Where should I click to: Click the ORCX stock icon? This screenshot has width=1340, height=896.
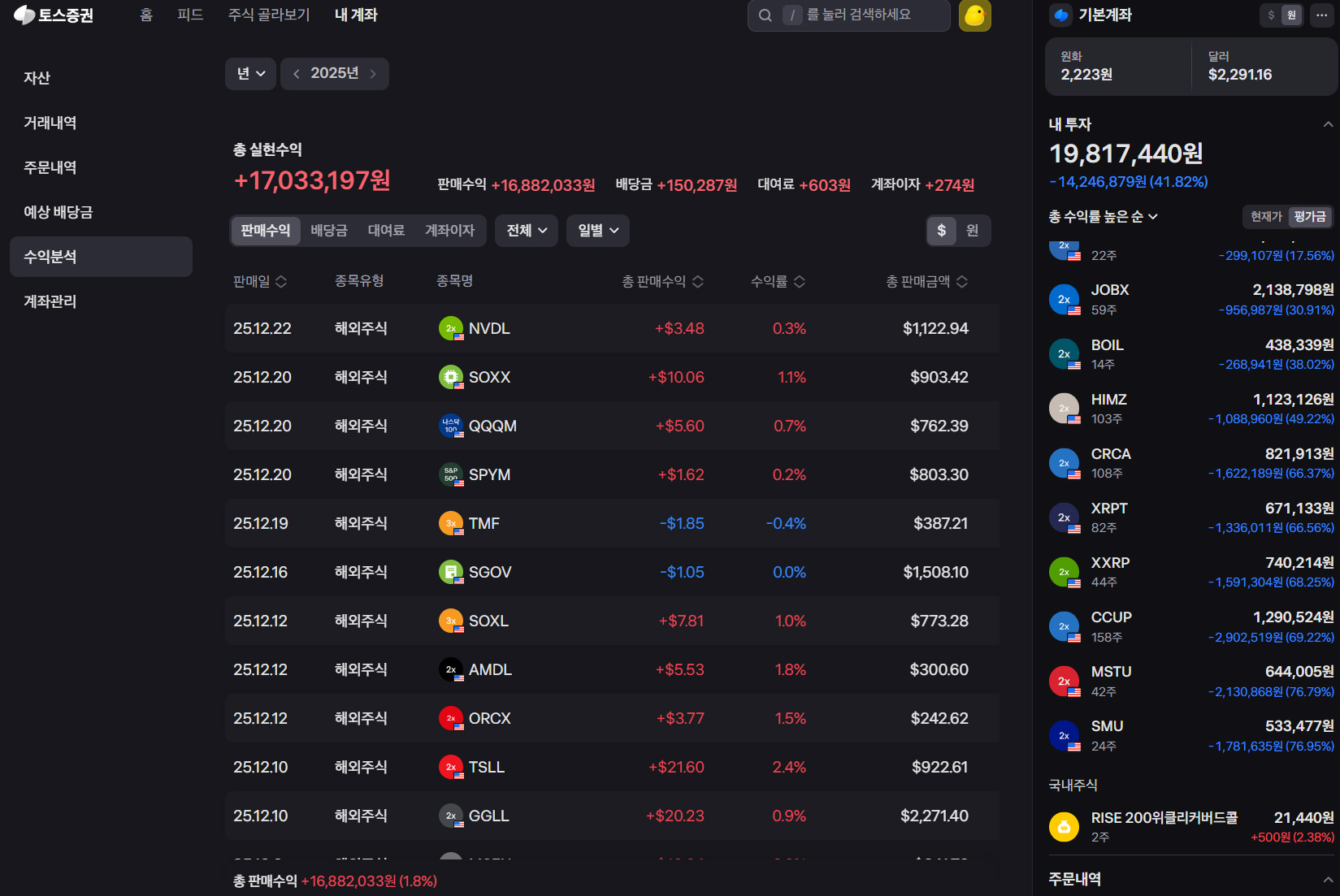pyautogui.click(x=451, y=718)
